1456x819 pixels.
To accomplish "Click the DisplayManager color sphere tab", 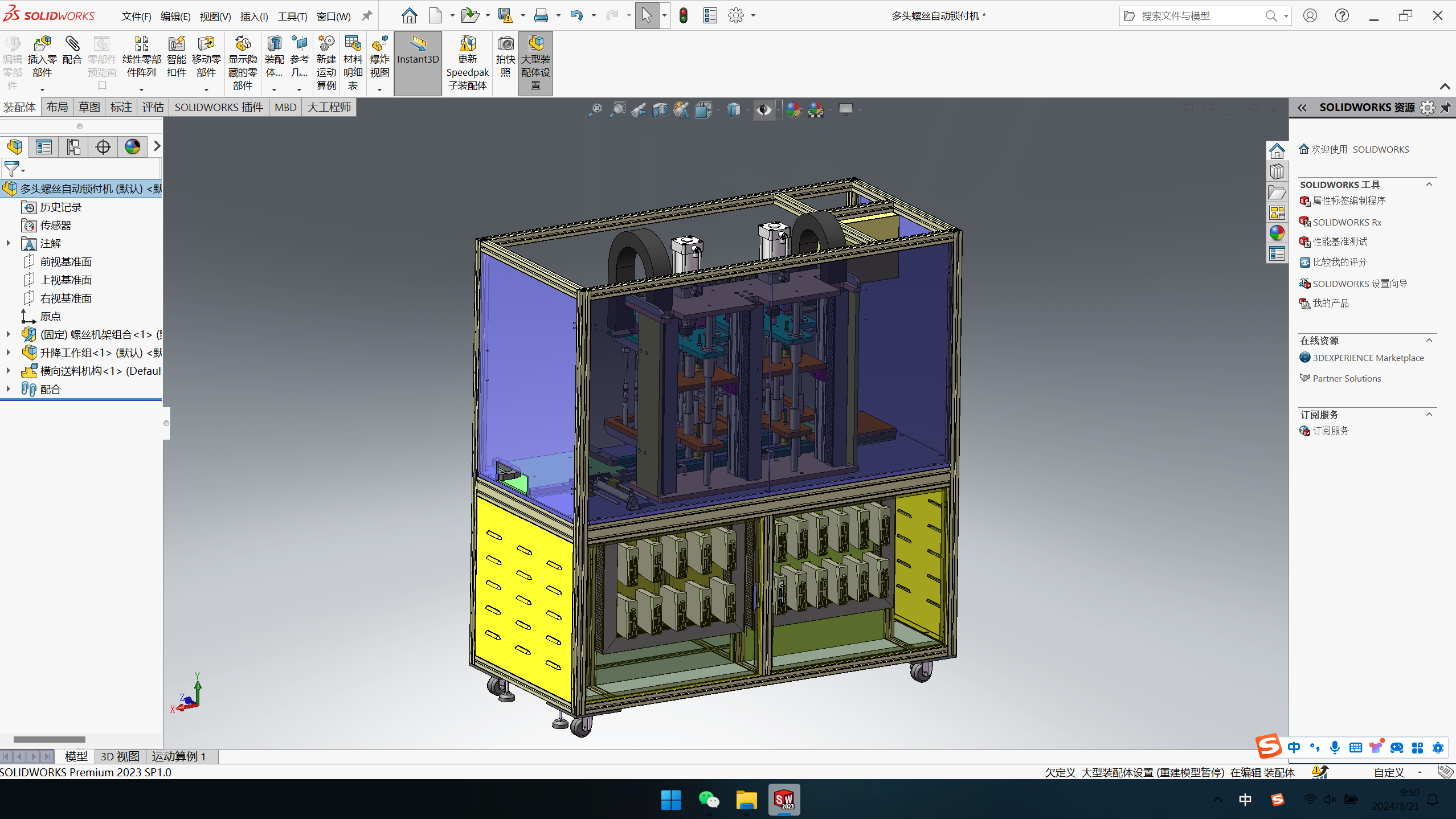I will [132, 147].
